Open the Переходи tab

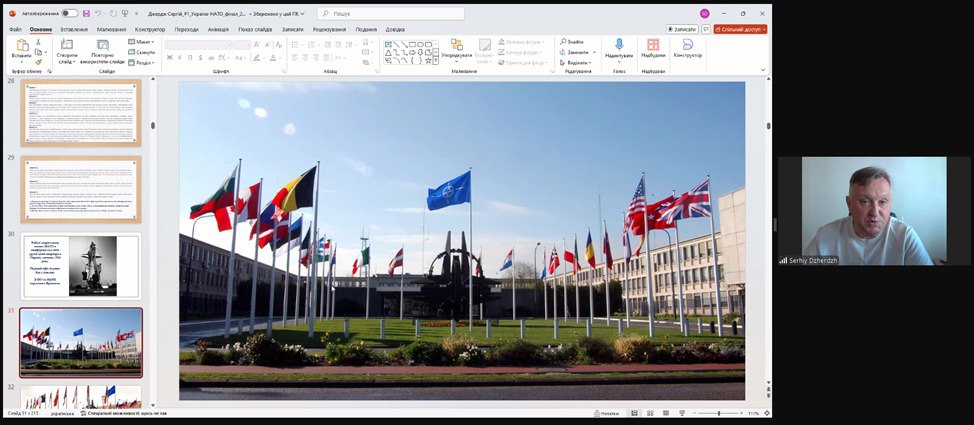pos(186,29)
